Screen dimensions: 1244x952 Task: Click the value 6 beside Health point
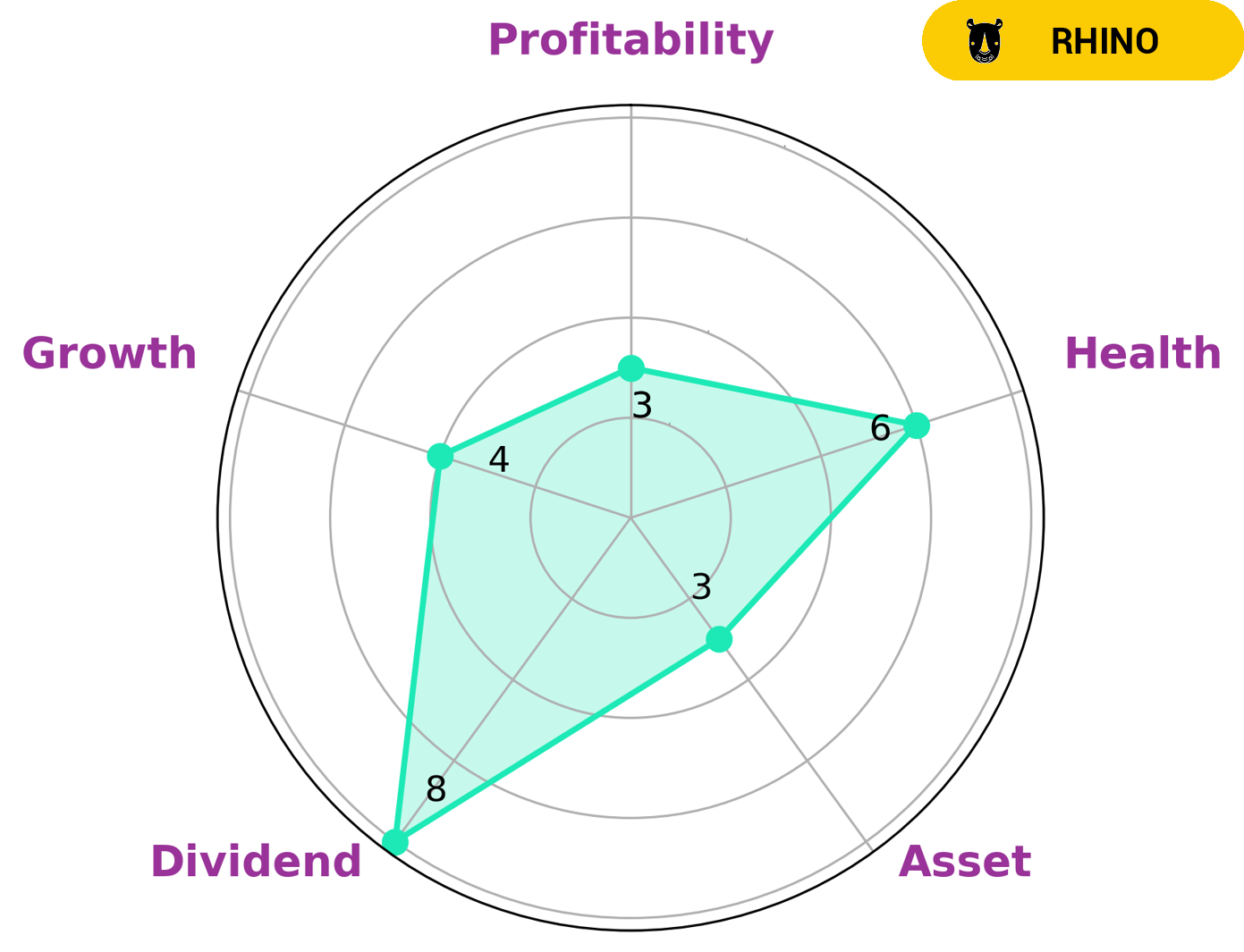tap(880, 429)
